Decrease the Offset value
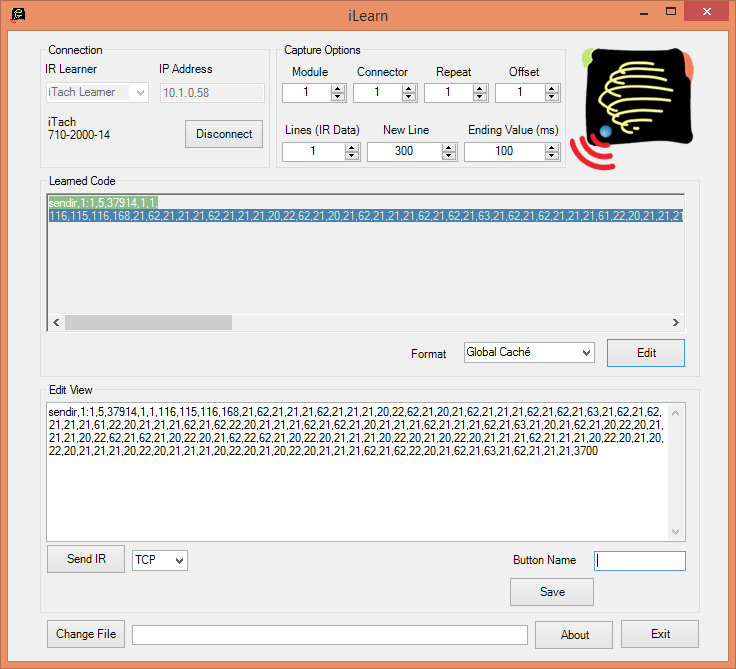The image size is (736, 669). 552,97
